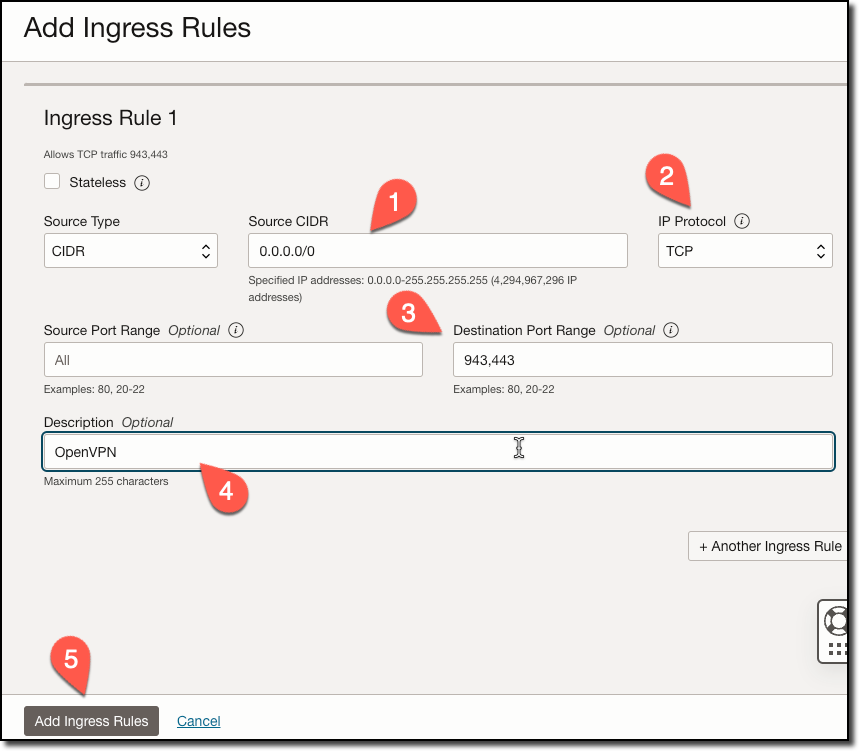Enable the Stateless checkbox
Viewport: 859px width, 751px height.
(52, 182)
